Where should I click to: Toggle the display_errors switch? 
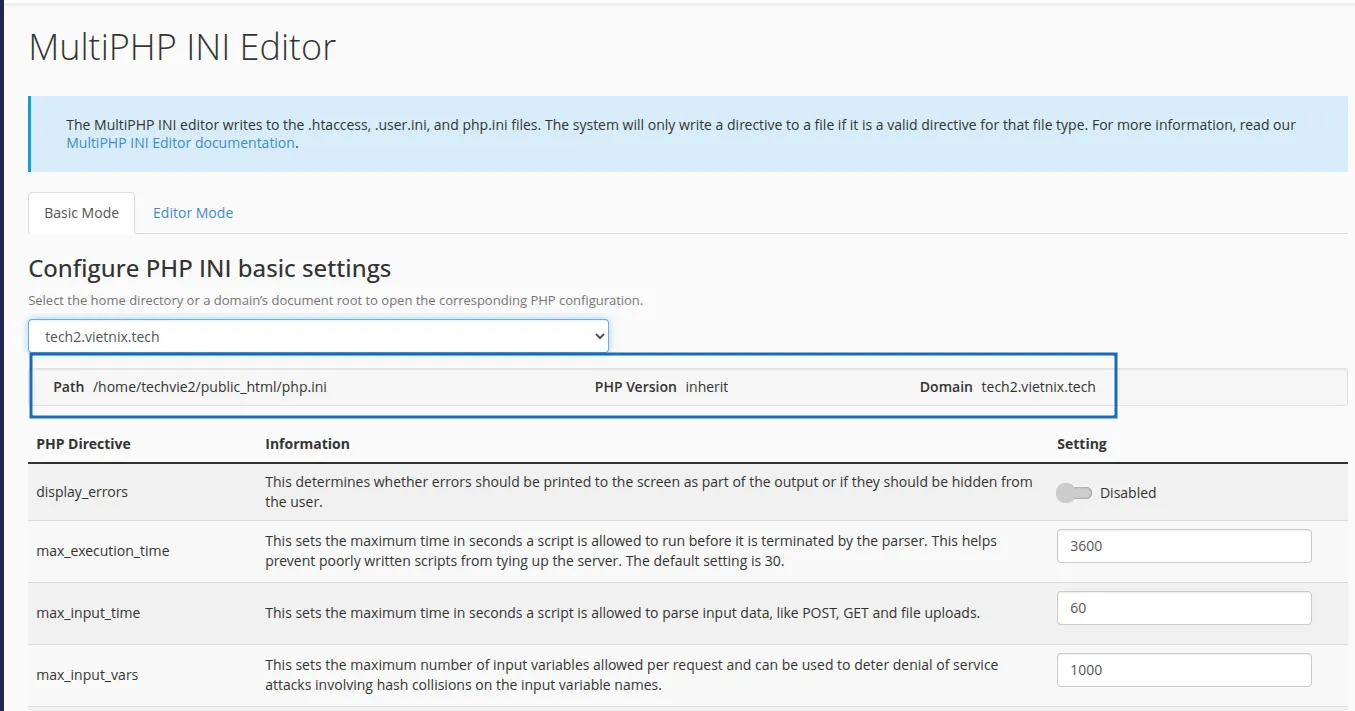pyautogui.click(x=1074, y=493)
